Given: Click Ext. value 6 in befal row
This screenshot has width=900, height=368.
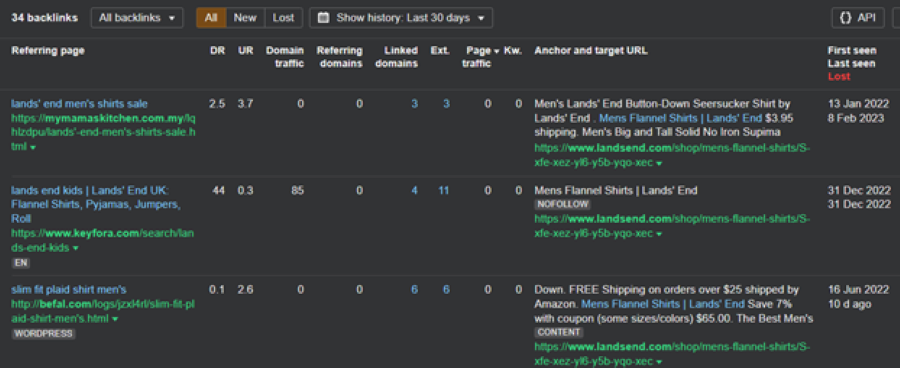Looking at the screenshot, I should coord(446,290).
